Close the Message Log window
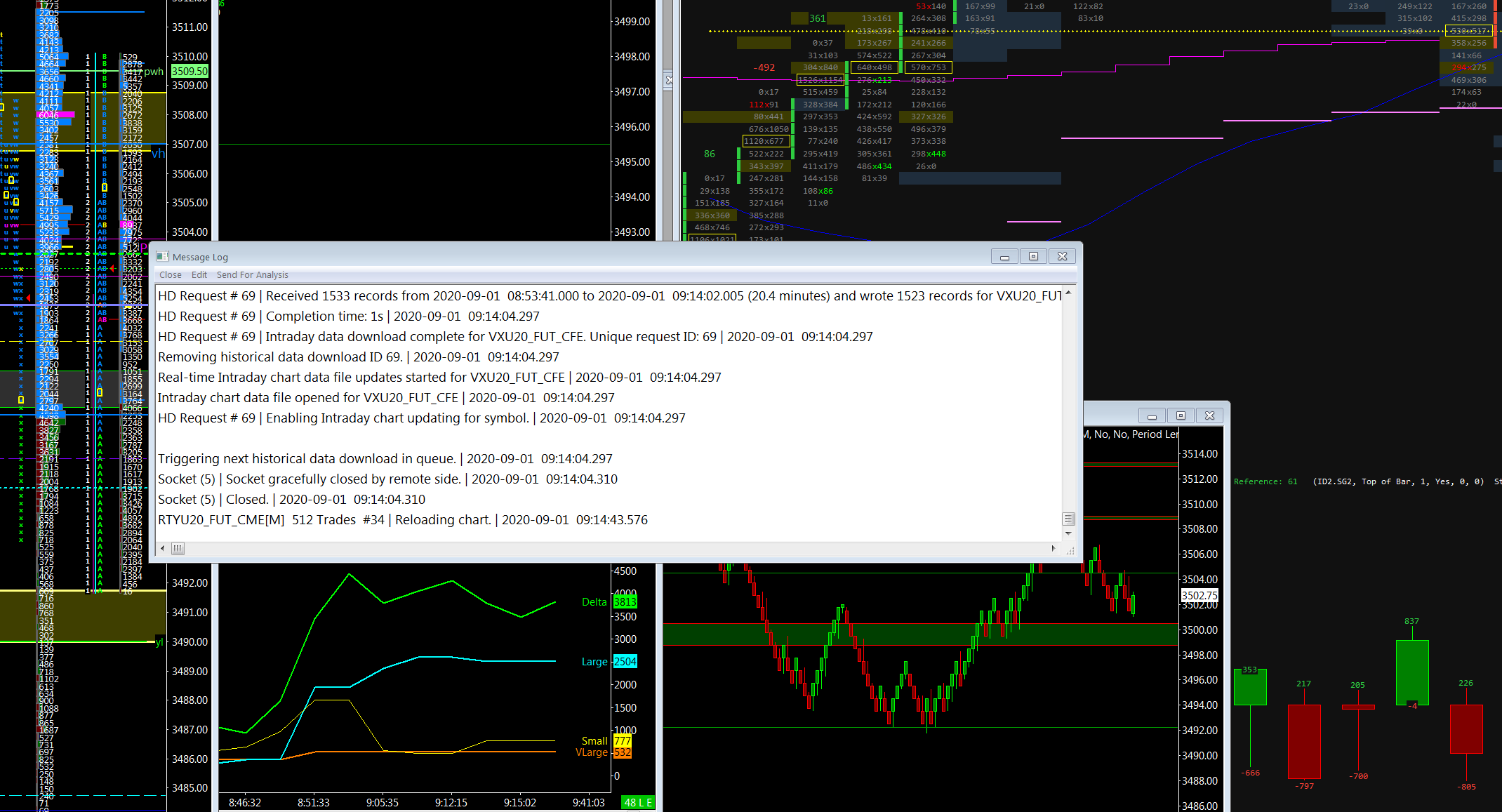1502x812 pixels. pyautogui.click(x=1062, y=257)
